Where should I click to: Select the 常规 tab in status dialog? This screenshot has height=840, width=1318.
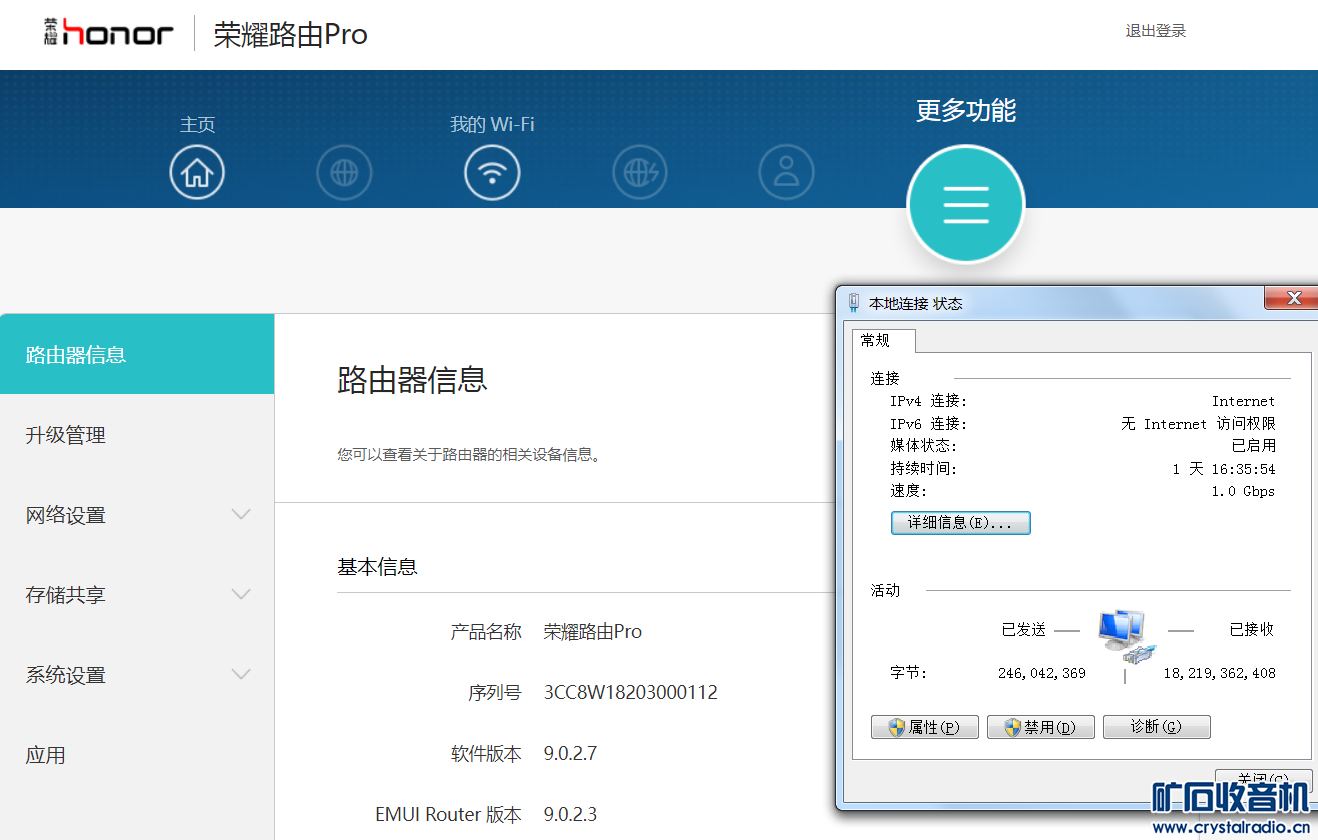coord(884,340)
